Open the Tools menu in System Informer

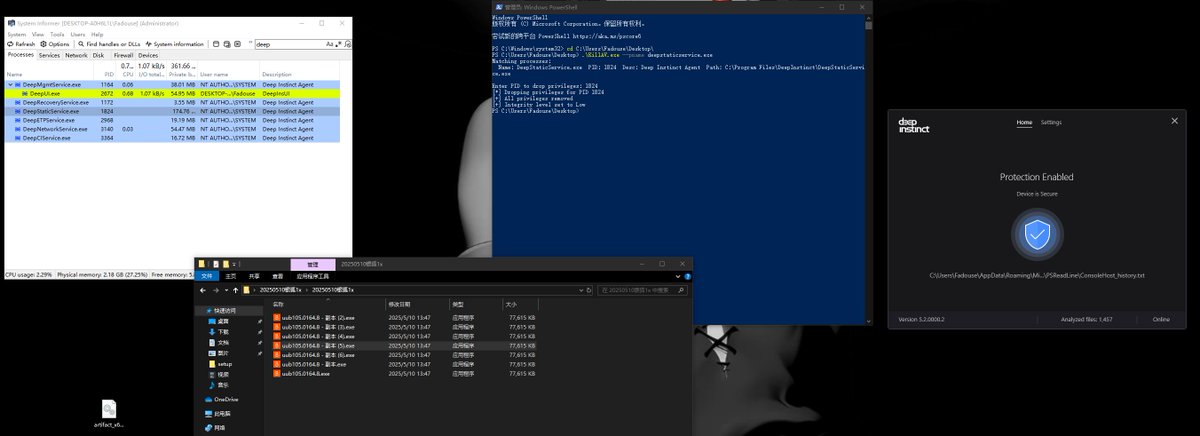point(57,34)
